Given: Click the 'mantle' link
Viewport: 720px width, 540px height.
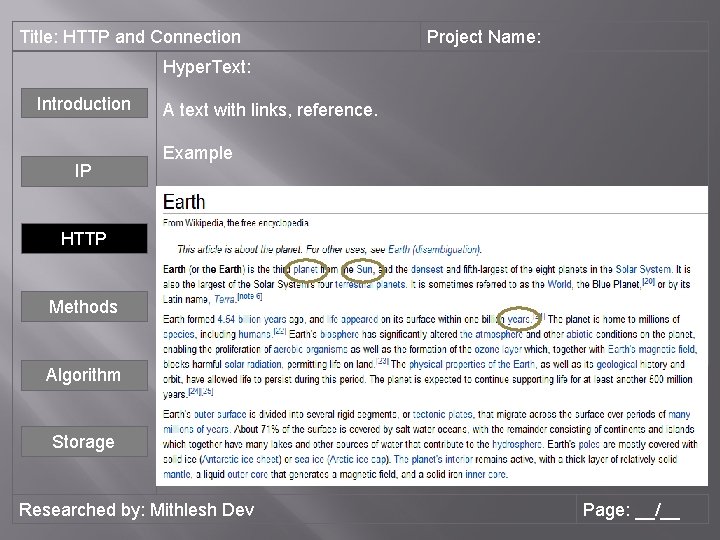Looking at the screenshot, I should (x=176, y=474).
